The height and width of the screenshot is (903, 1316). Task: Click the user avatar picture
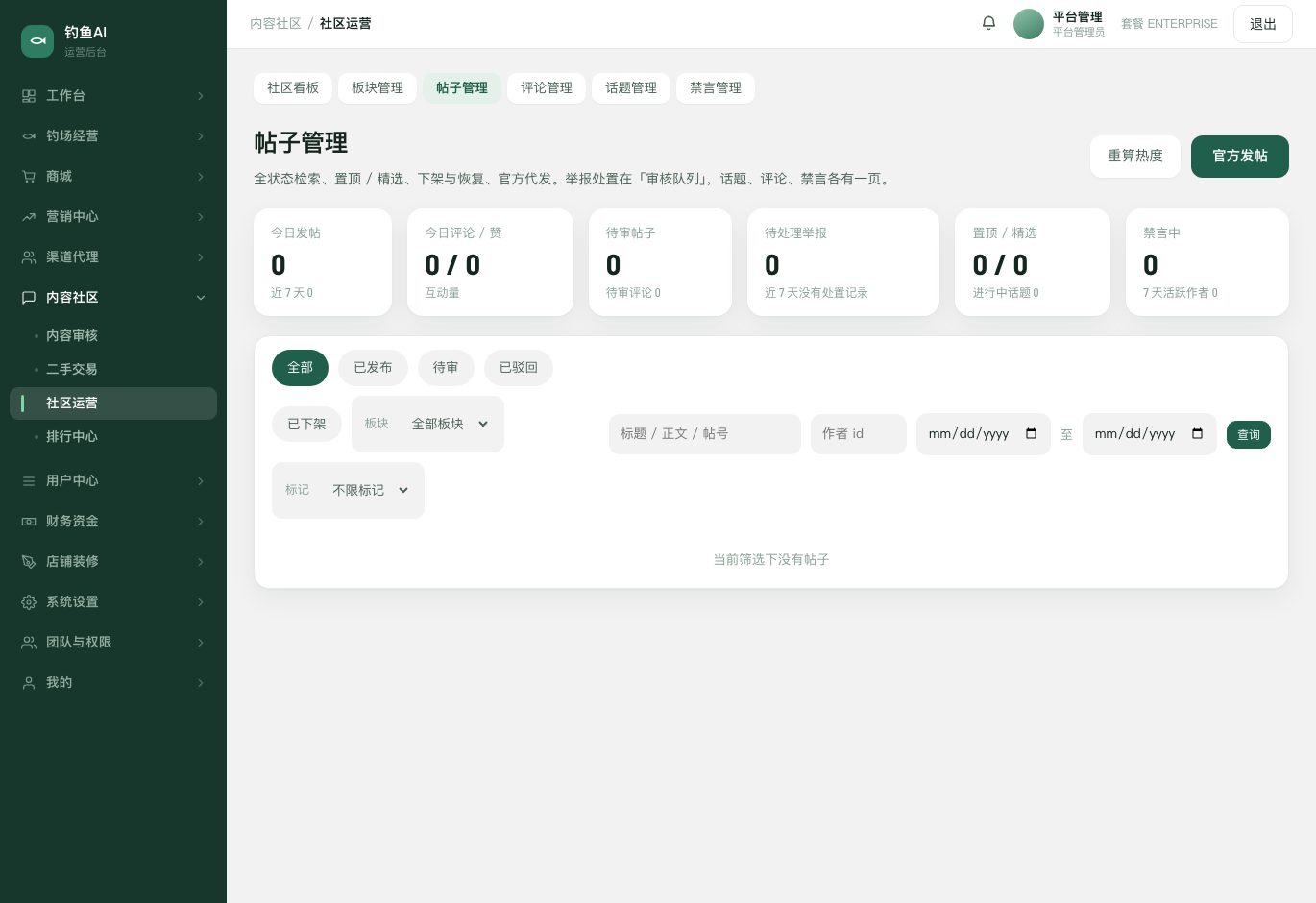coord(1029,24)
